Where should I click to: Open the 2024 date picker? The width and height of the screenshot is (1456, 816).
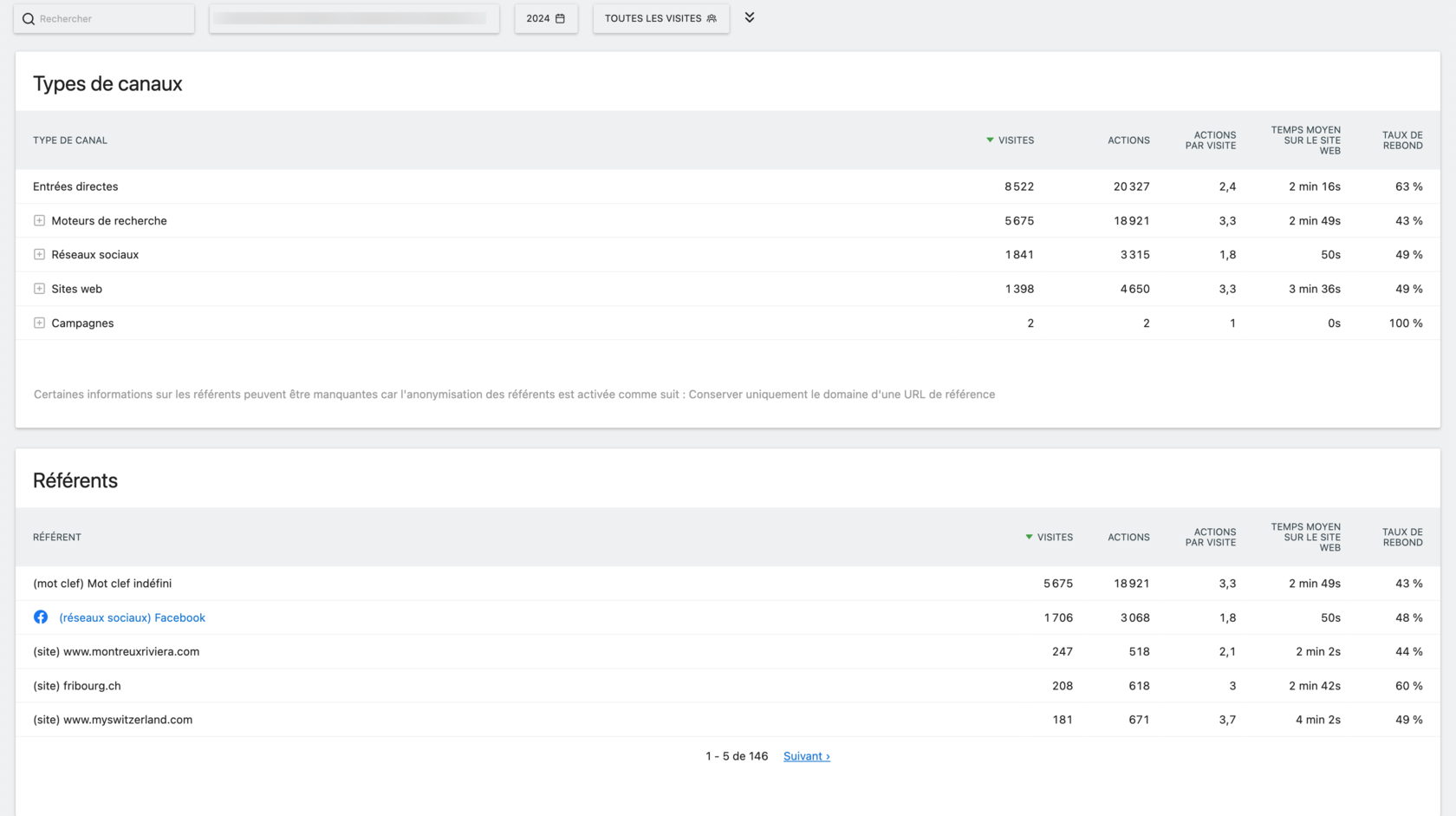pyautogui.click(x=545, y=18)
